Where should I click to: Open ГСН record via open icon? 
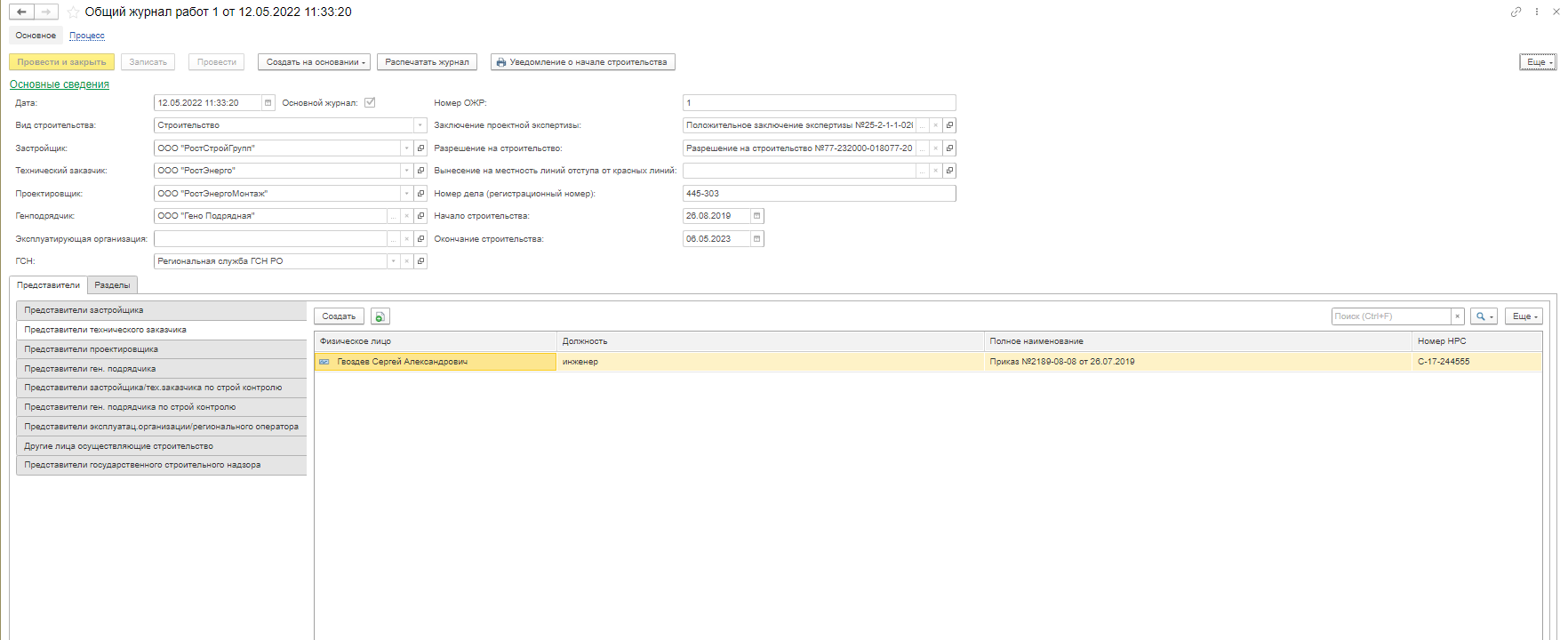pyautogui.click(x=420, y=261)
